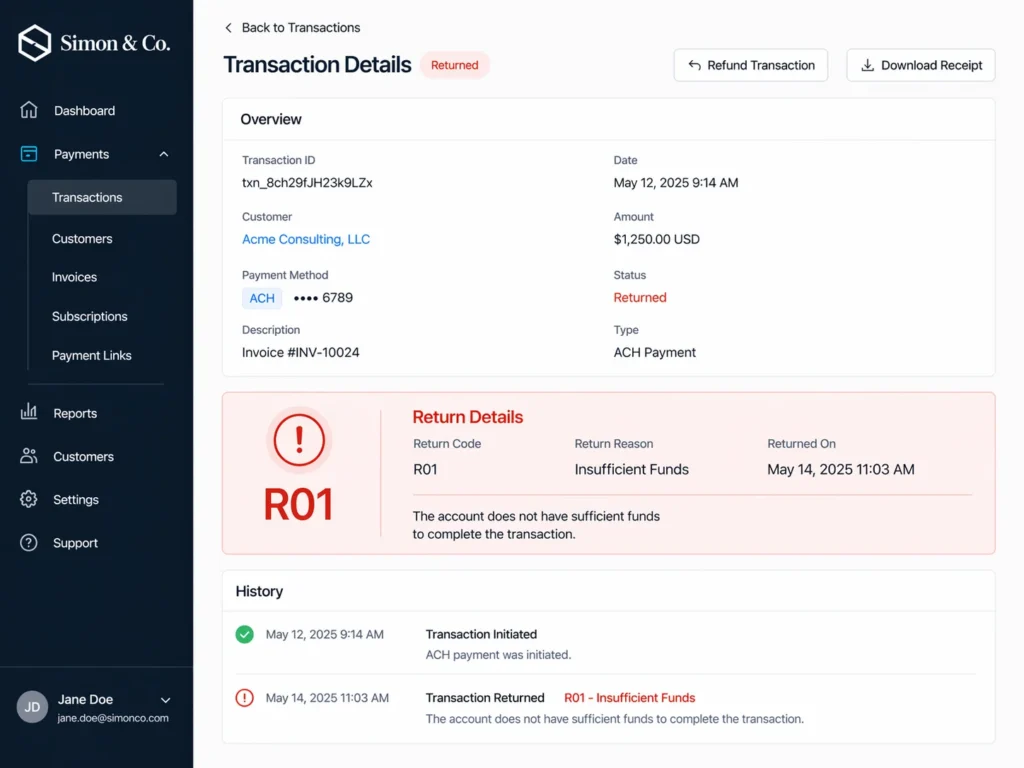Click the Simon & Co. logo icon

click(x=34, y=43)
